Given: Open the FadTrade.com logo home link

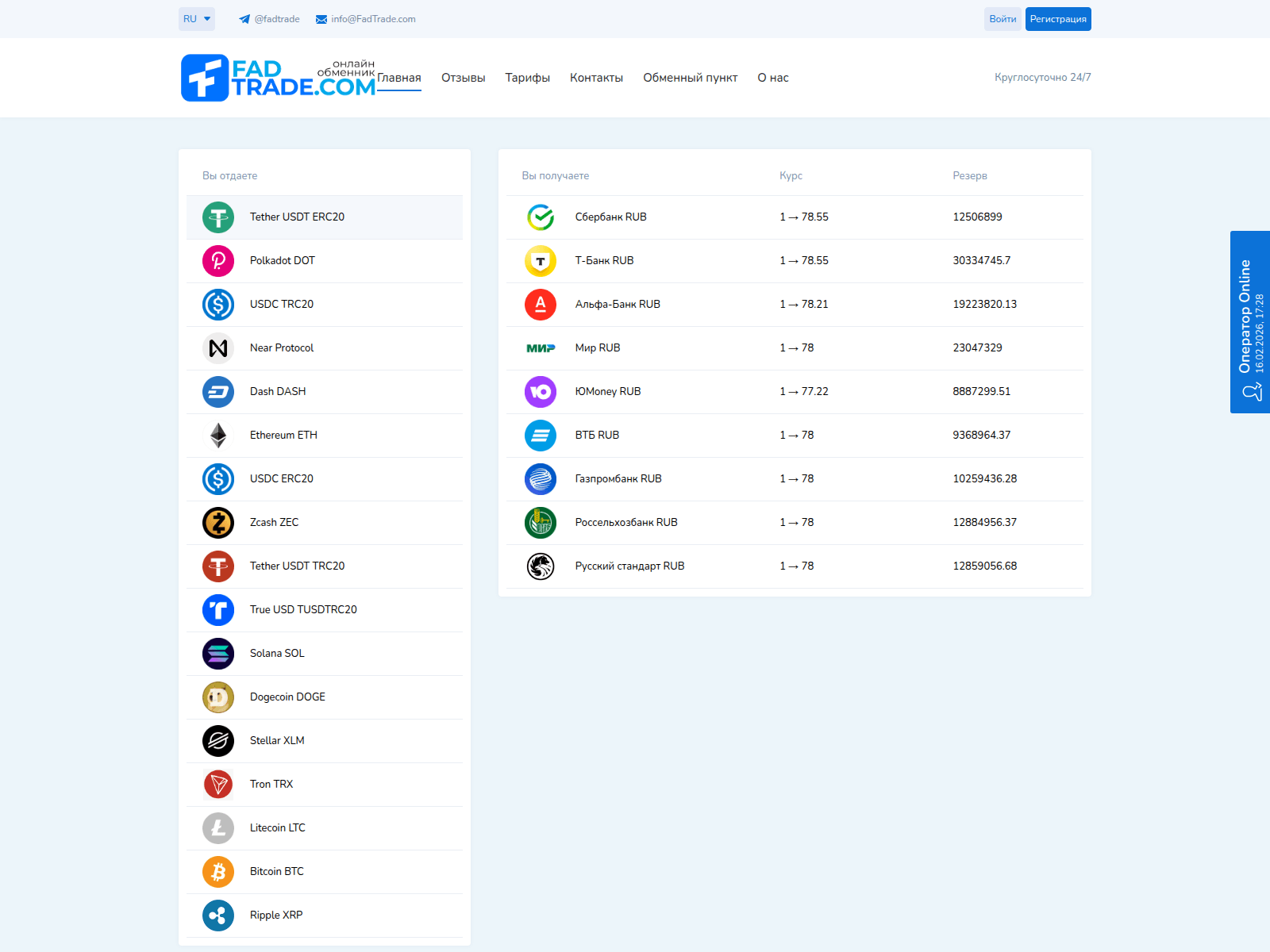Looking at the screenshot, I should (x=278, y=78).
